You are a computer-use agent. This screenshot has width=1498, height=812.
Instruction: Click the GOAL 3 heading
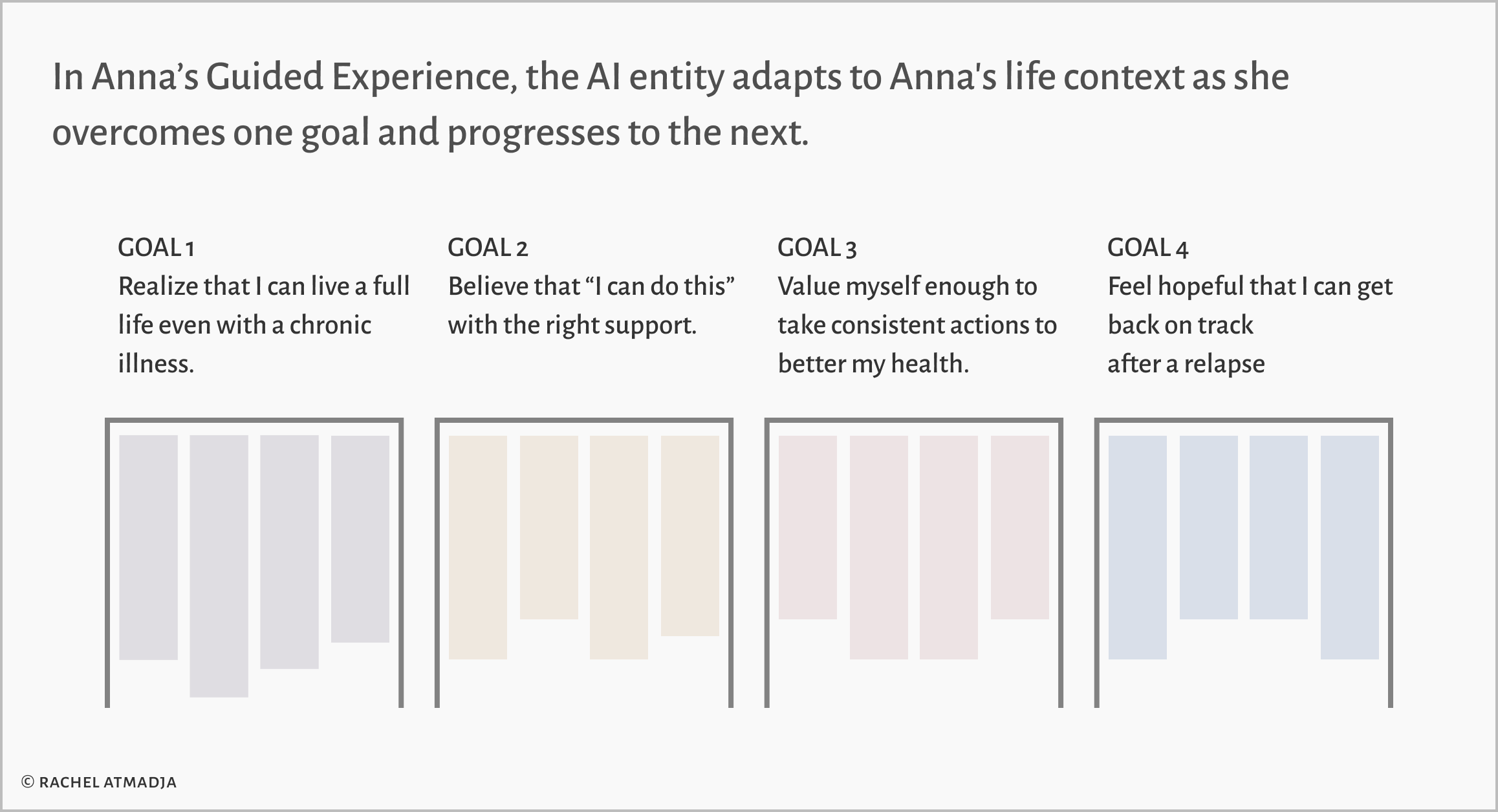[817, 248]
